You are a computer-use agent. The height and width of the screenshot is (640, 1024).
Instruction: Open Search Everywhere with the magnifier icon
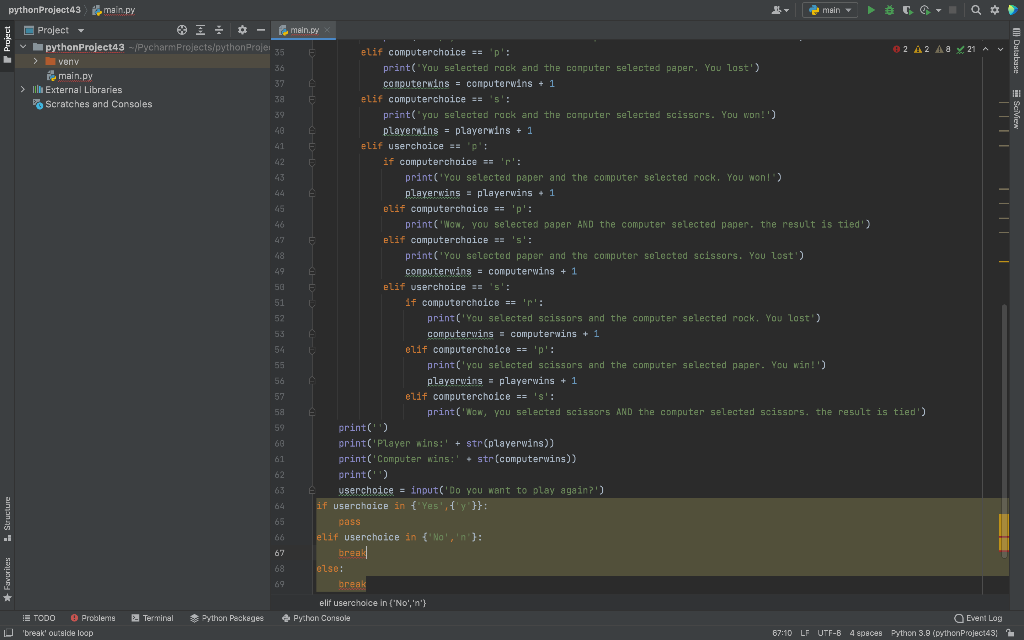[x=976, y=9]
